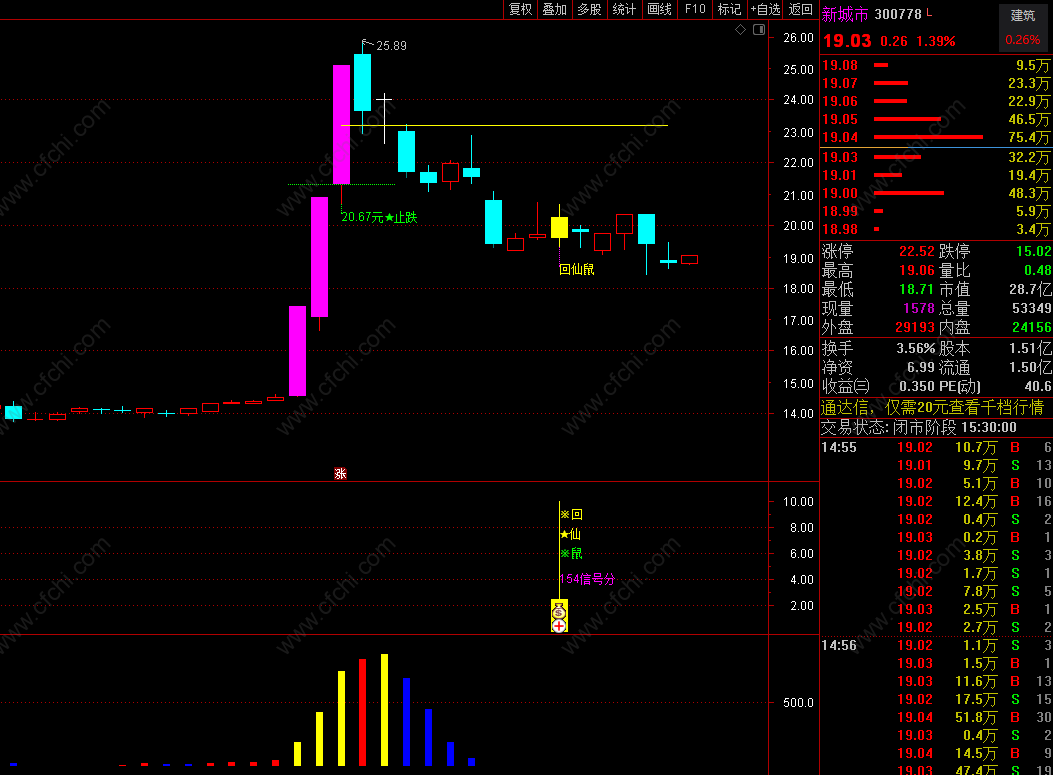Screen dimensions: 1053x775
Task: Select bid price 19.00 order row
Action: click(936, 193)
